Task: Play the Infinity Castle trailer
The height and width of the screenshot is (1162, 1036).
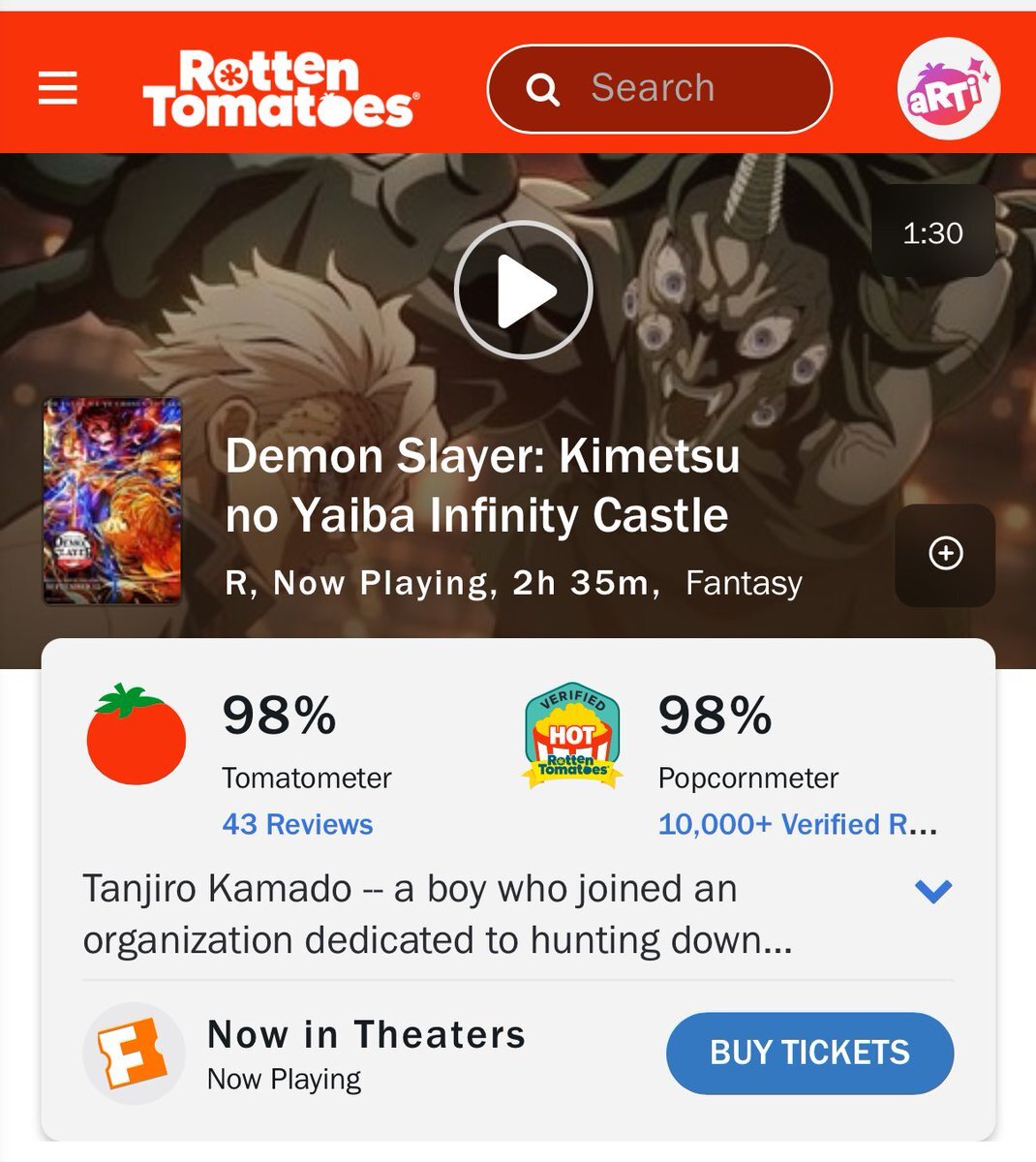Action: (523, 290)
